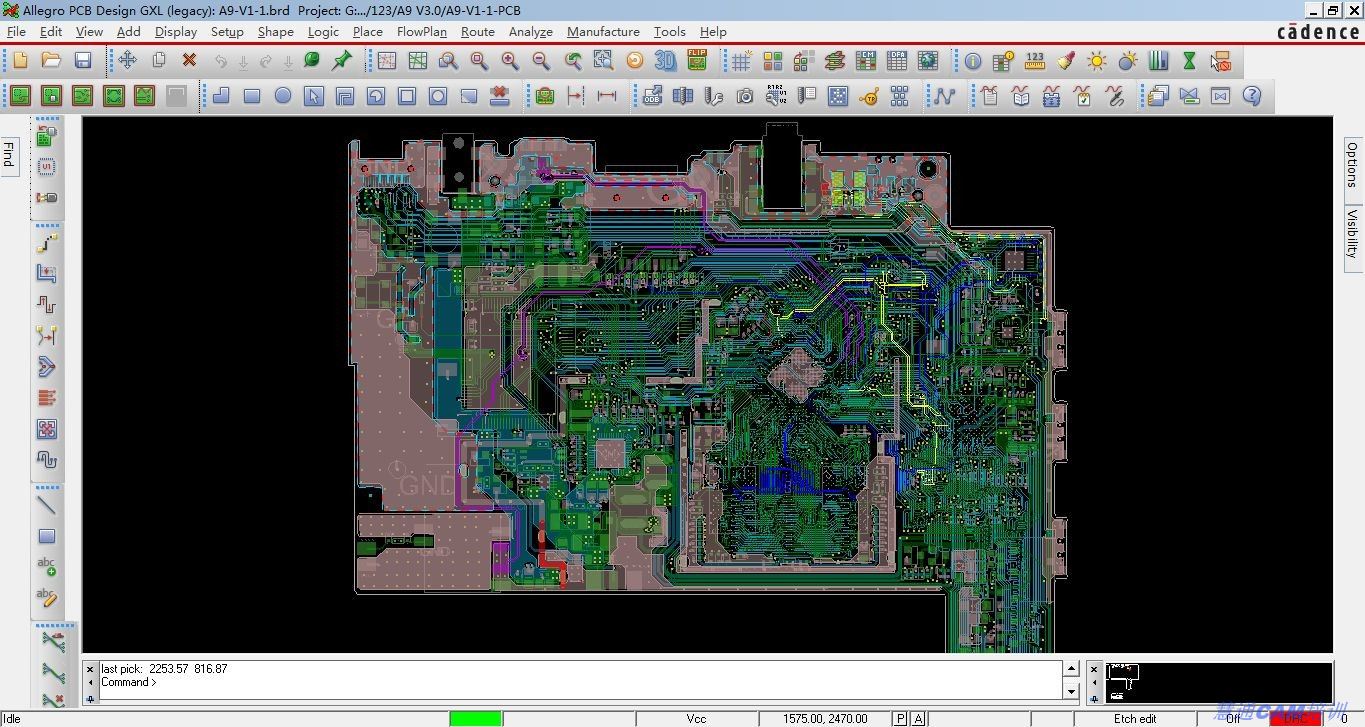Open the Display menu
Image resolution: width=1365 pixels, height=727 pixels.
point(176,32)
